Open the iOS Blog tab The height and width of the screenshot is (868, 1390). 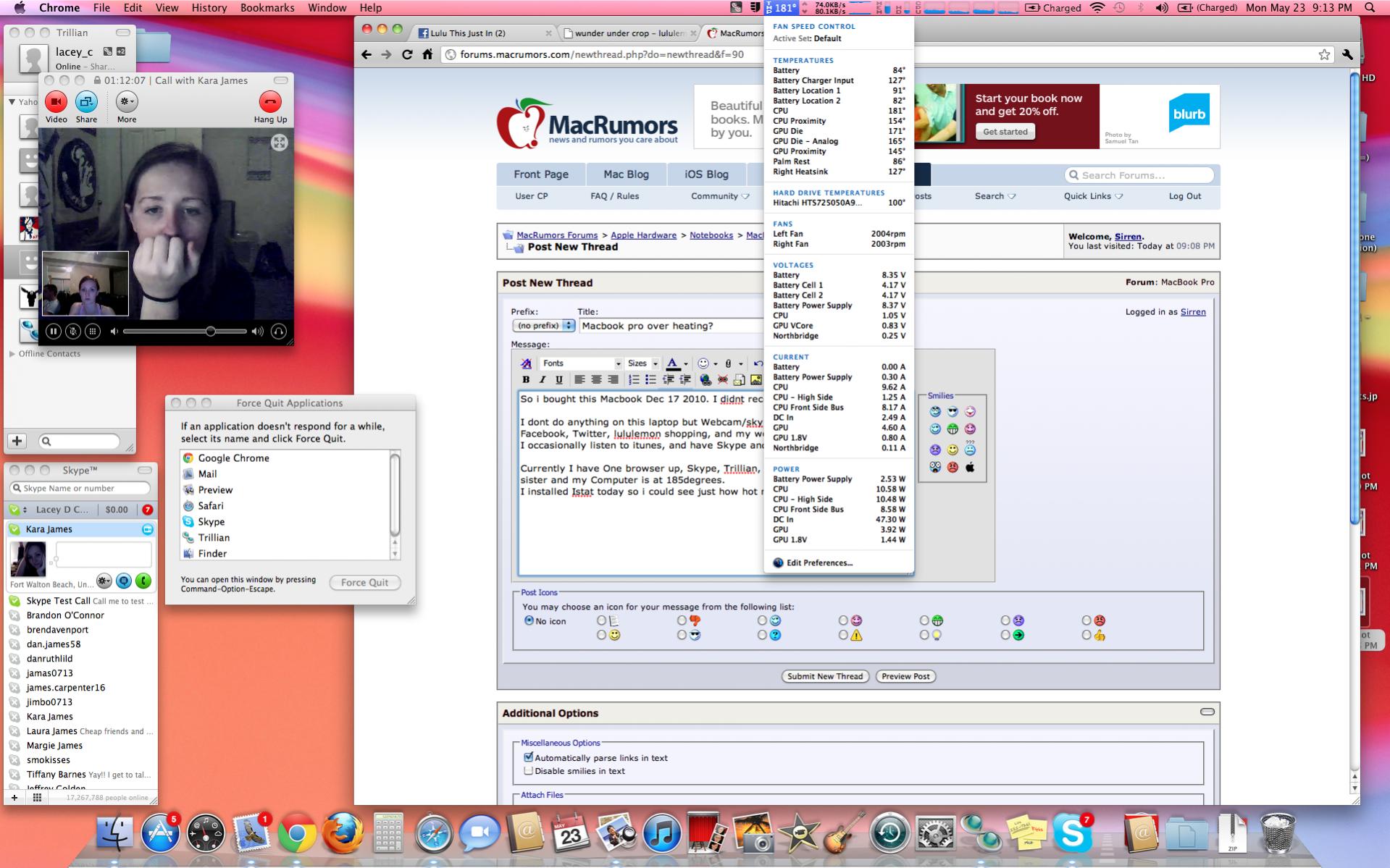click(707, 174)
